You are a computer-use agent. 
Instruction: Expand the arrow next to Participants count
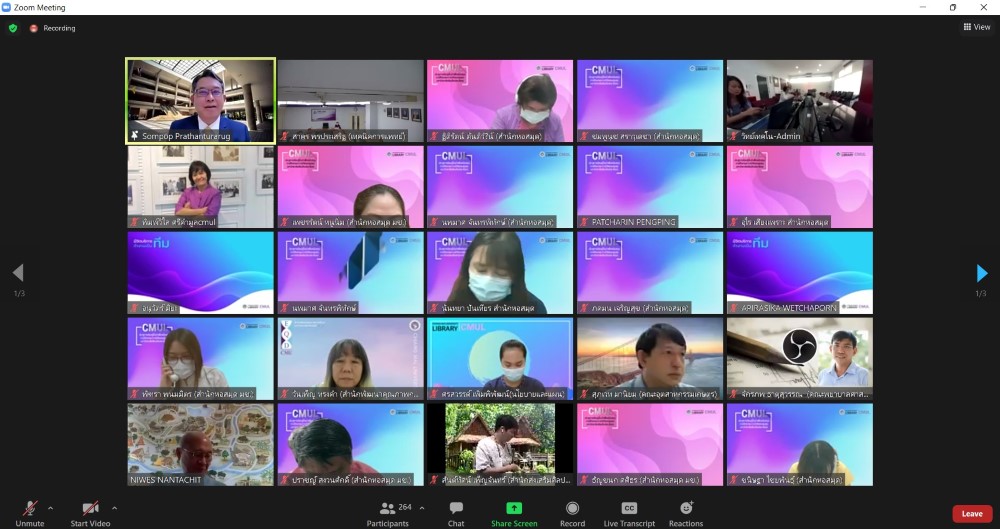click(x=421, y=508)
